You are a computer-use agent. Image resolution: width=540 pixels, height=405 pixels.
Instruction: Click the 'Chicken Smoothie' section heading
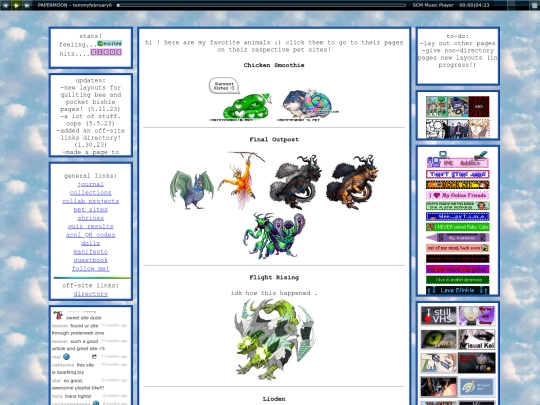click(x=274, y=65)
